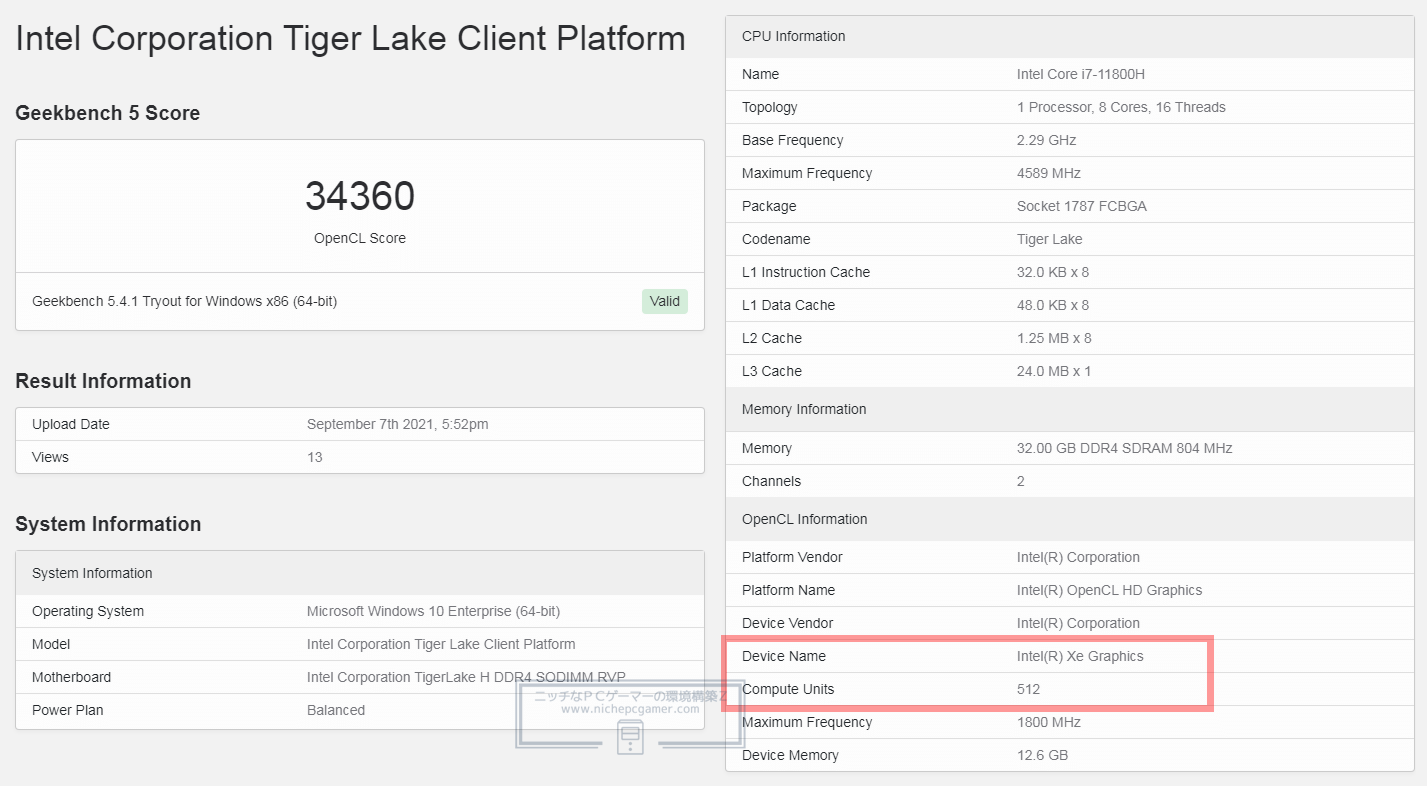Click the Topology value 8 Cores, 16 Threads

click(x=1121, y=107)
